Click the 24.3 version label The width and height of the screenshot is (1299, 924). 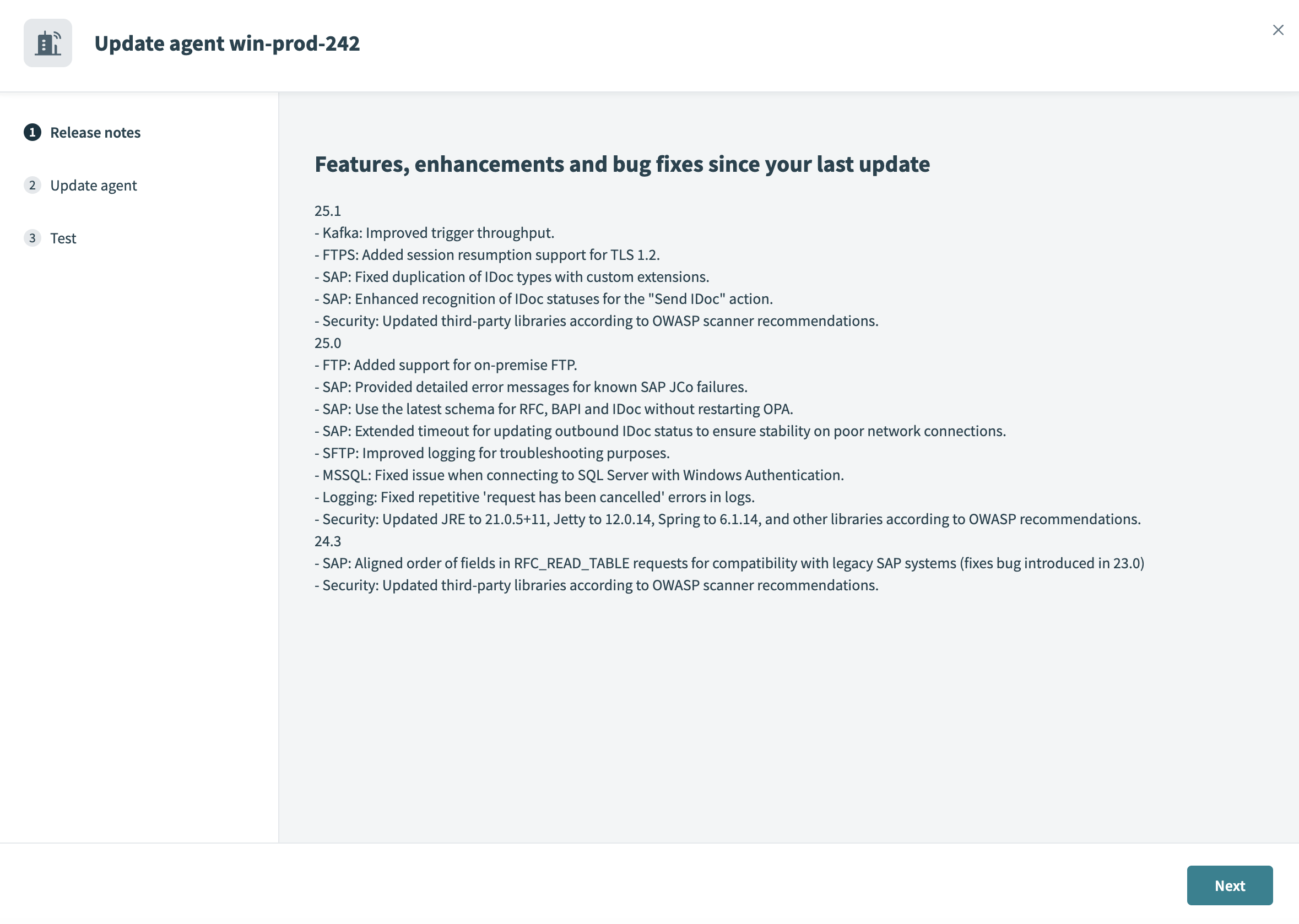pos(328,541)
